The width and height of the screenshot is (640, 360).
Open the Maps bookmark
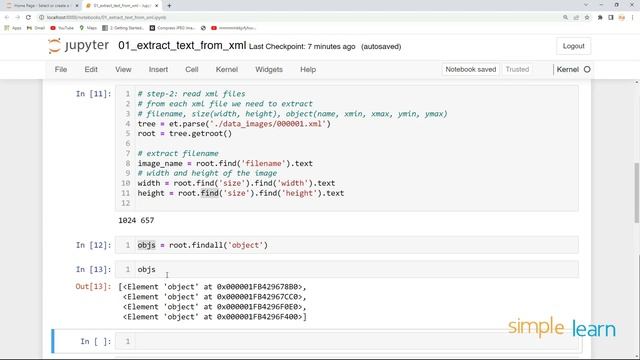(88, 28)
